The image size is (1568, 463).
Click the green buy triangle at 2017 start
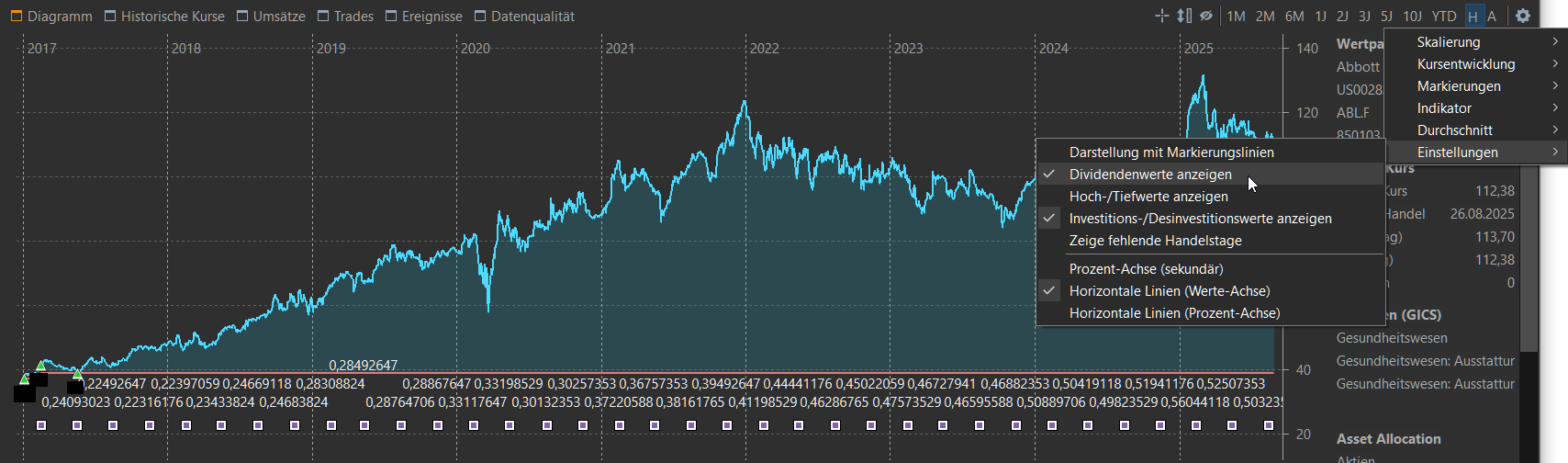click(x=25, y=378)
